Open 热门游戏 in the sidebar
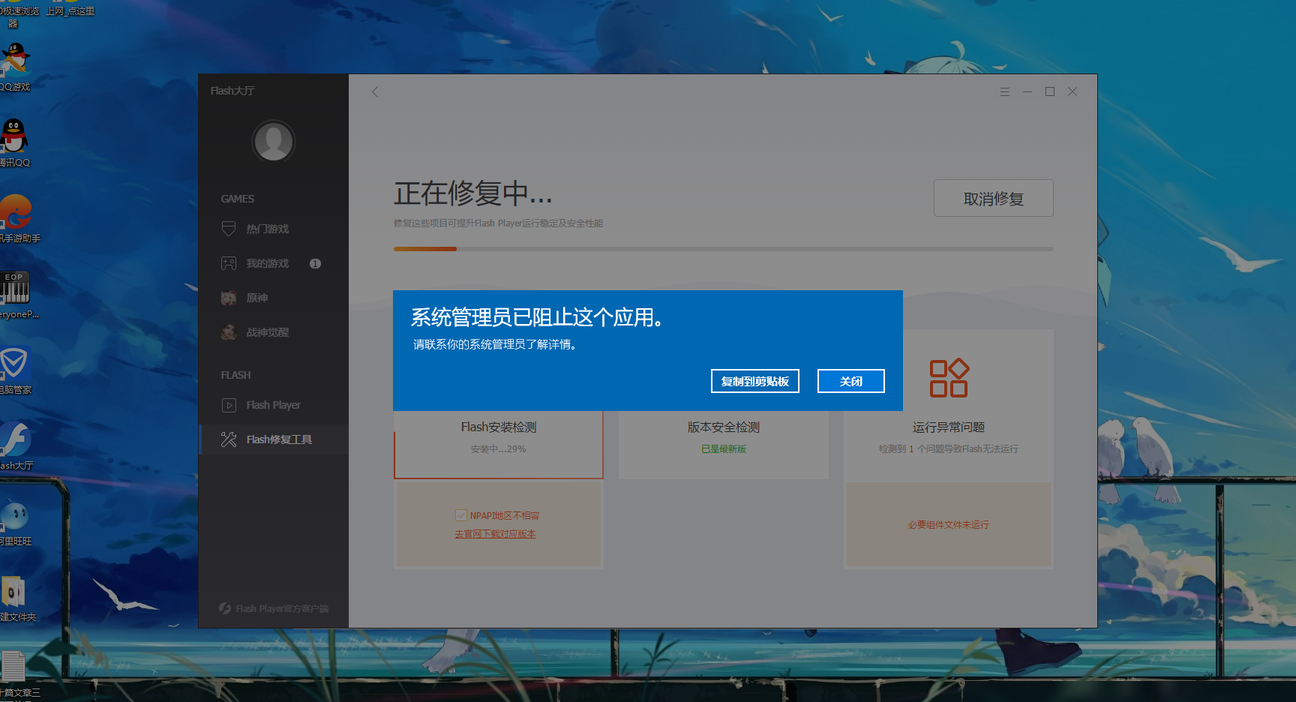This screenshot has width=1296, height=702. click(x=273, y=229)
